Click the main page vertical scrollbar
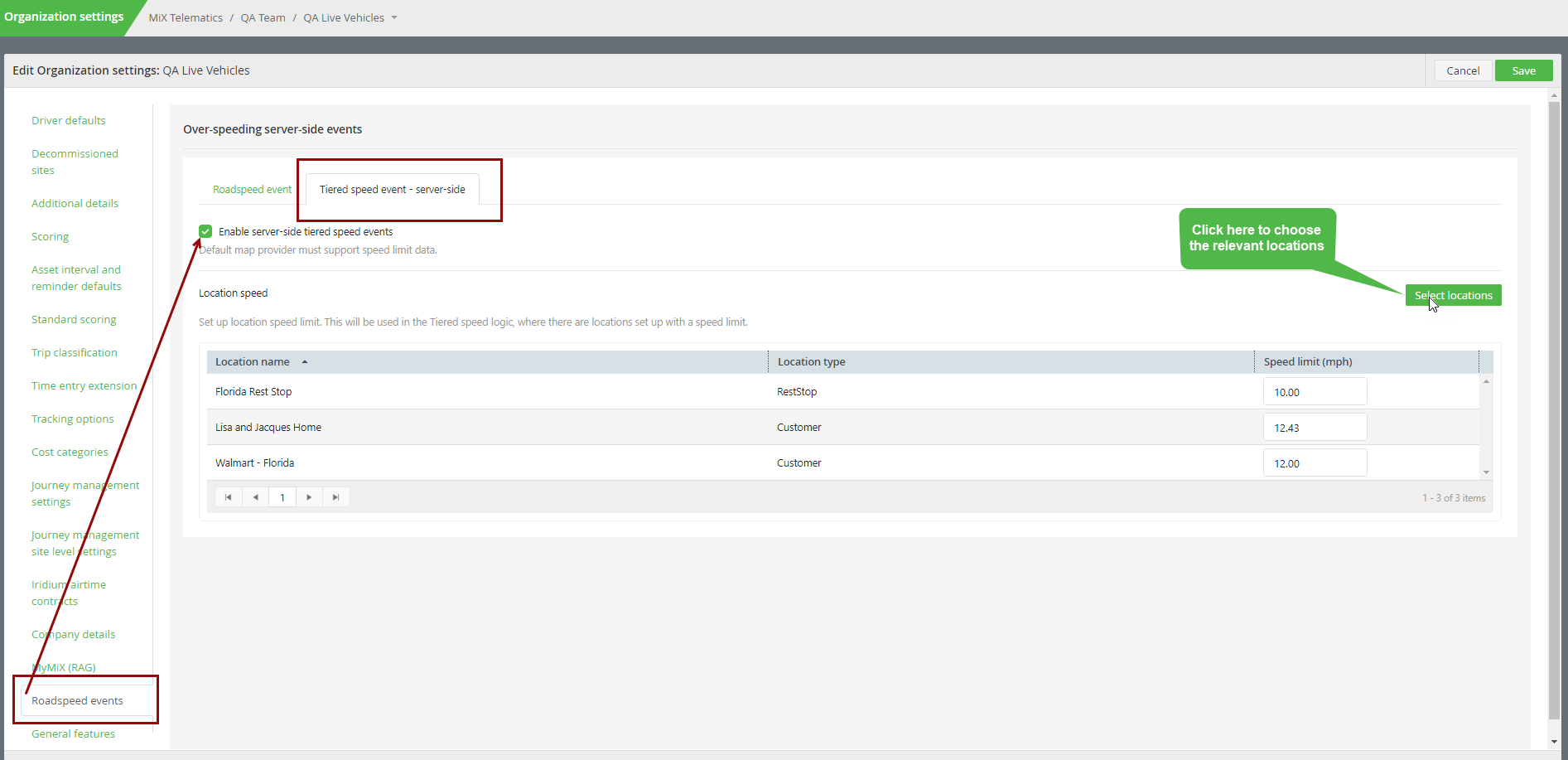 coord(1554,410)
